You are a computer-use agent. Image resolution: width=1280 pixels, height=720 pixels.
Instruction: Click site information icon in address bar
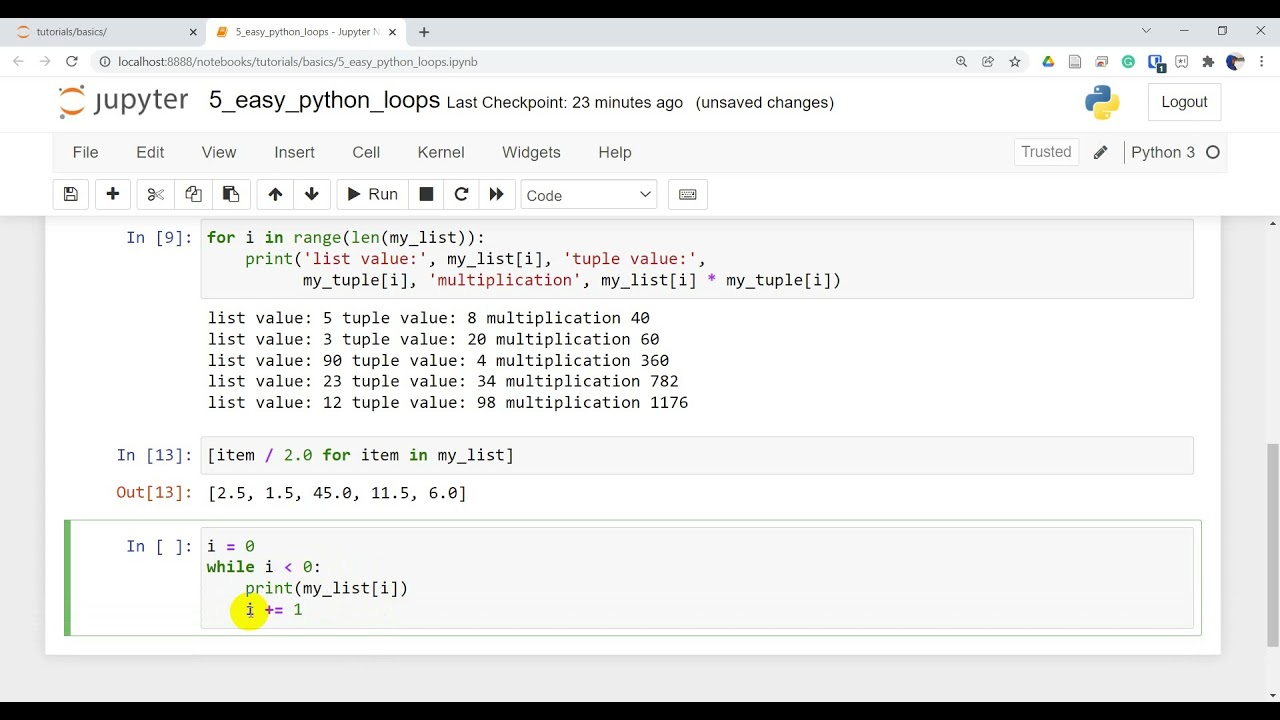(x=105, y=62)
